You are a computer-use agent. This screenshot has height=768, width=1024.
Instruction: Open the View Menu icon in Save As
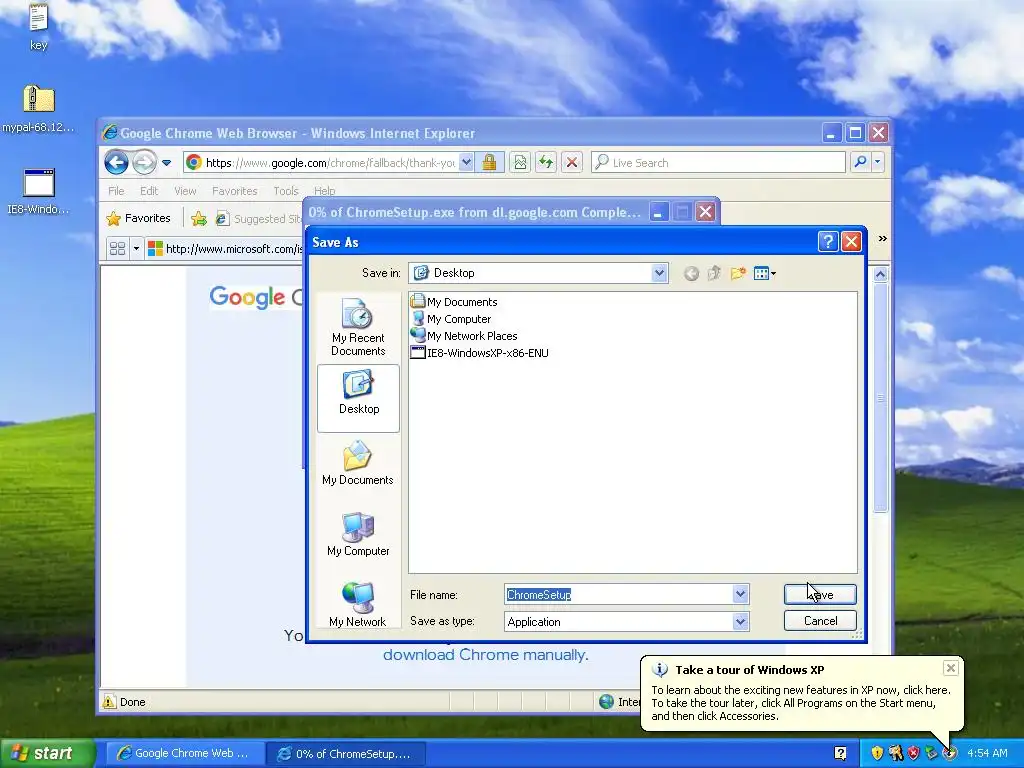[x=764, y=273]
